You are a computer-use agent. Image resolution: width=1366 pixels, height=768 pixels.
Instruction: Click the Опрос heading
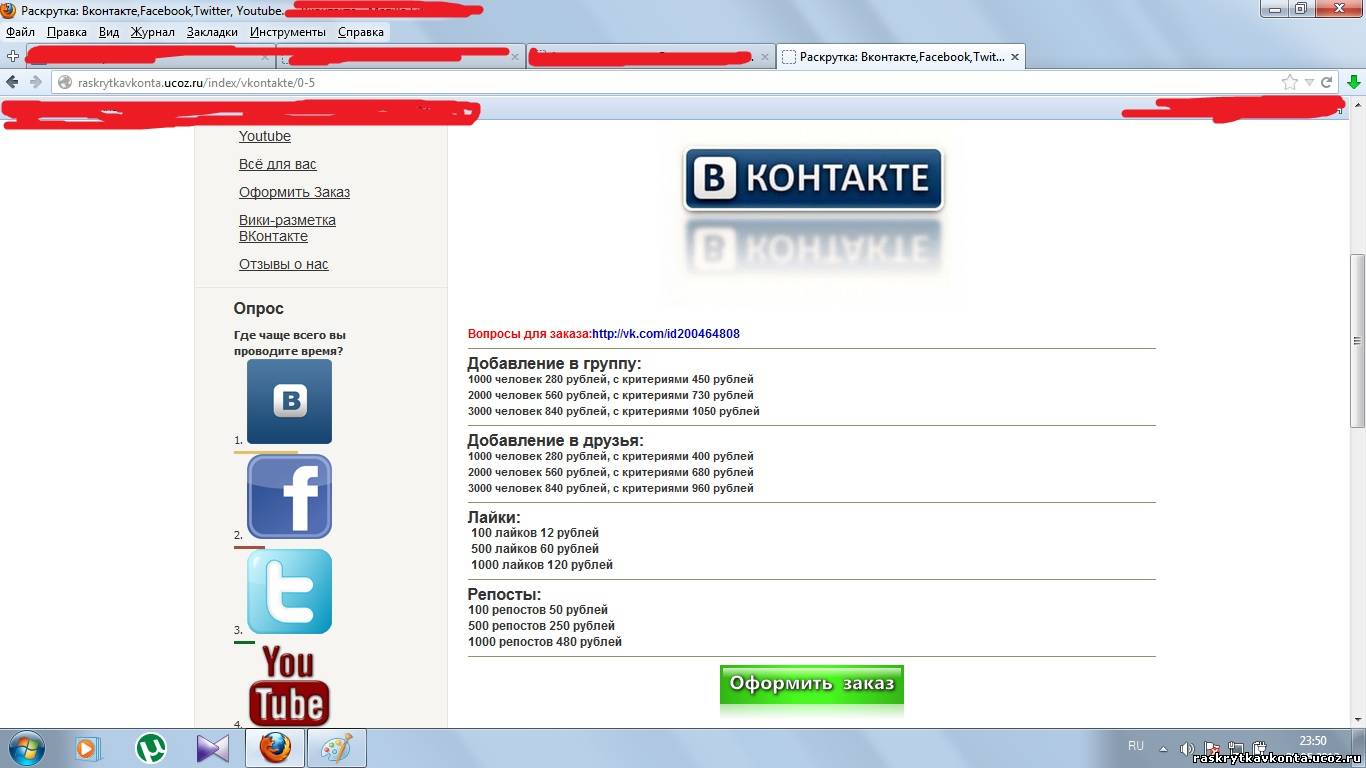259,309
